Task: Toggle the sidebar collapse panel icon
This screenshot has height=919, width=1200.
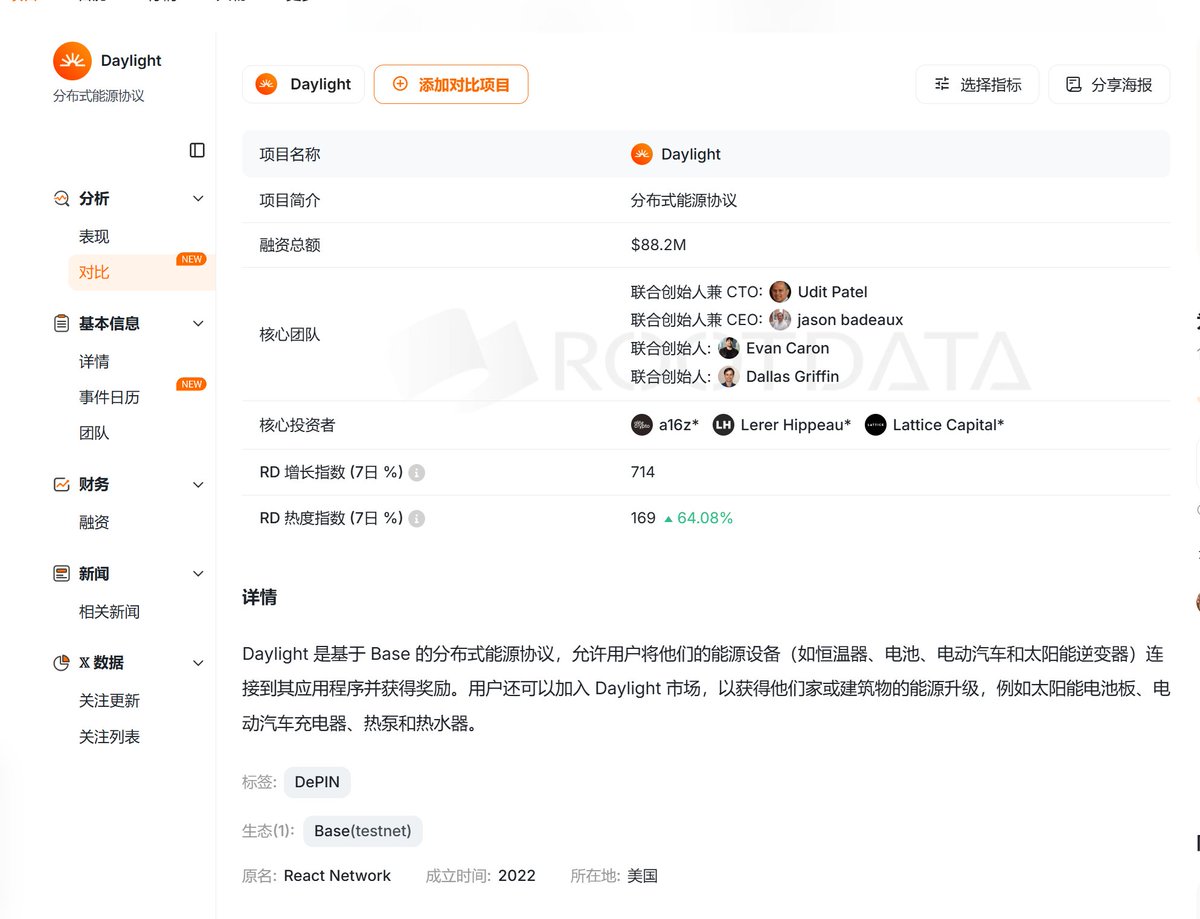Action: click(x=197, y=150)
